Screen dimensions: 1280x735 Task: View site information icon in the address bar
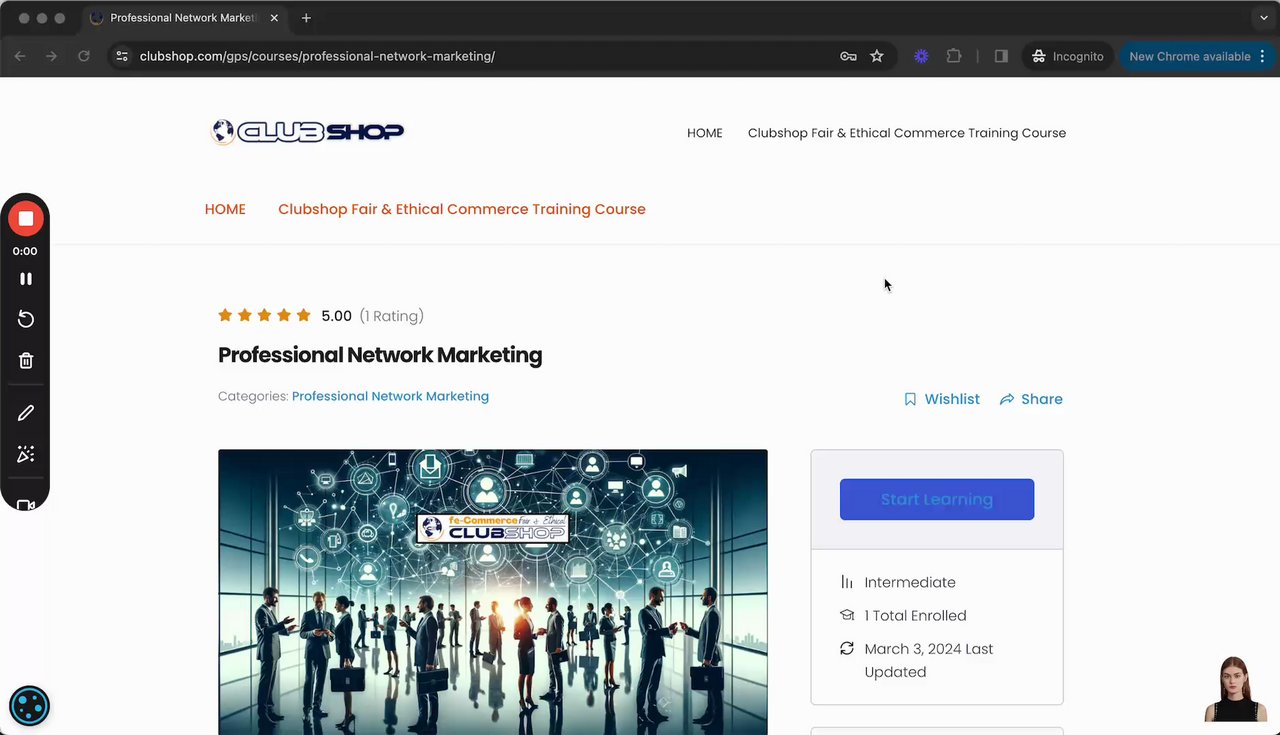point(122,56)
